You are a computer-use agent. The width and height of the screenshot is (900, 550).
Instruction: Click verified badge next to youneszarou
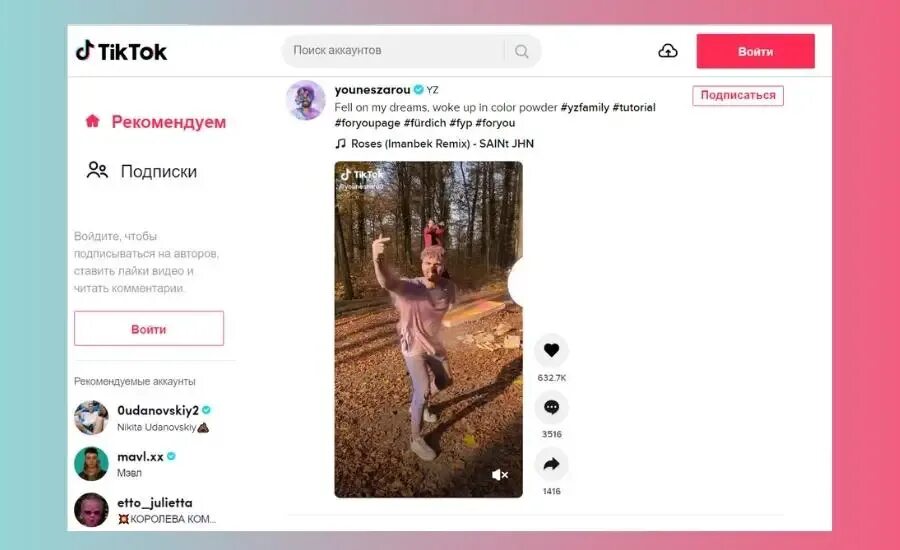click(418, 90)
